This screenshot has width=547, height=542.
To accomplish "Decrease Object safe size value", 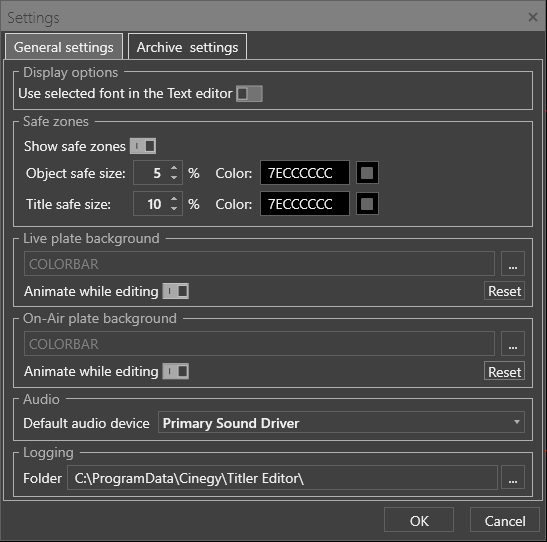I will pos(174,178).
